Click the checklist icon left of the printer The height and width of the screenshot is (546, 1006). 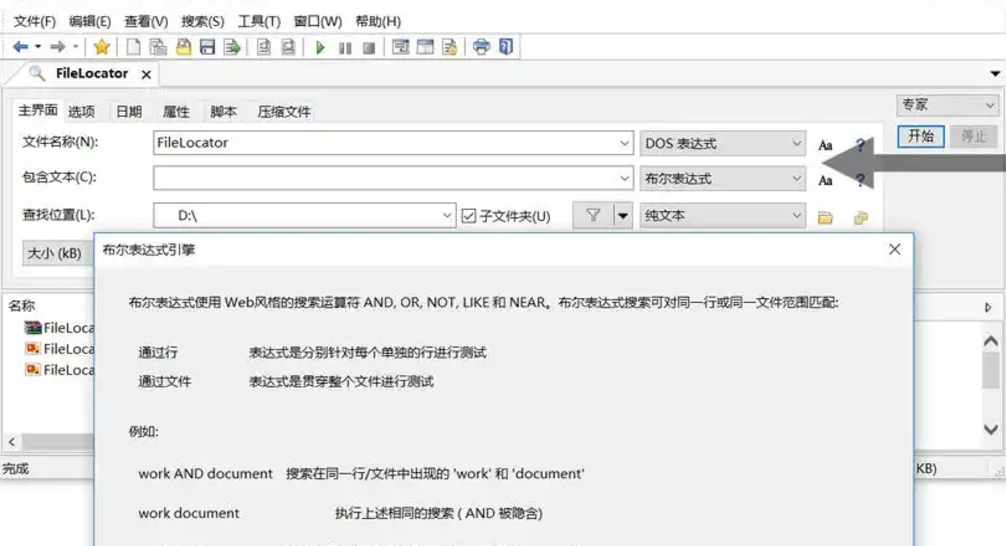(x=450, y=47)
